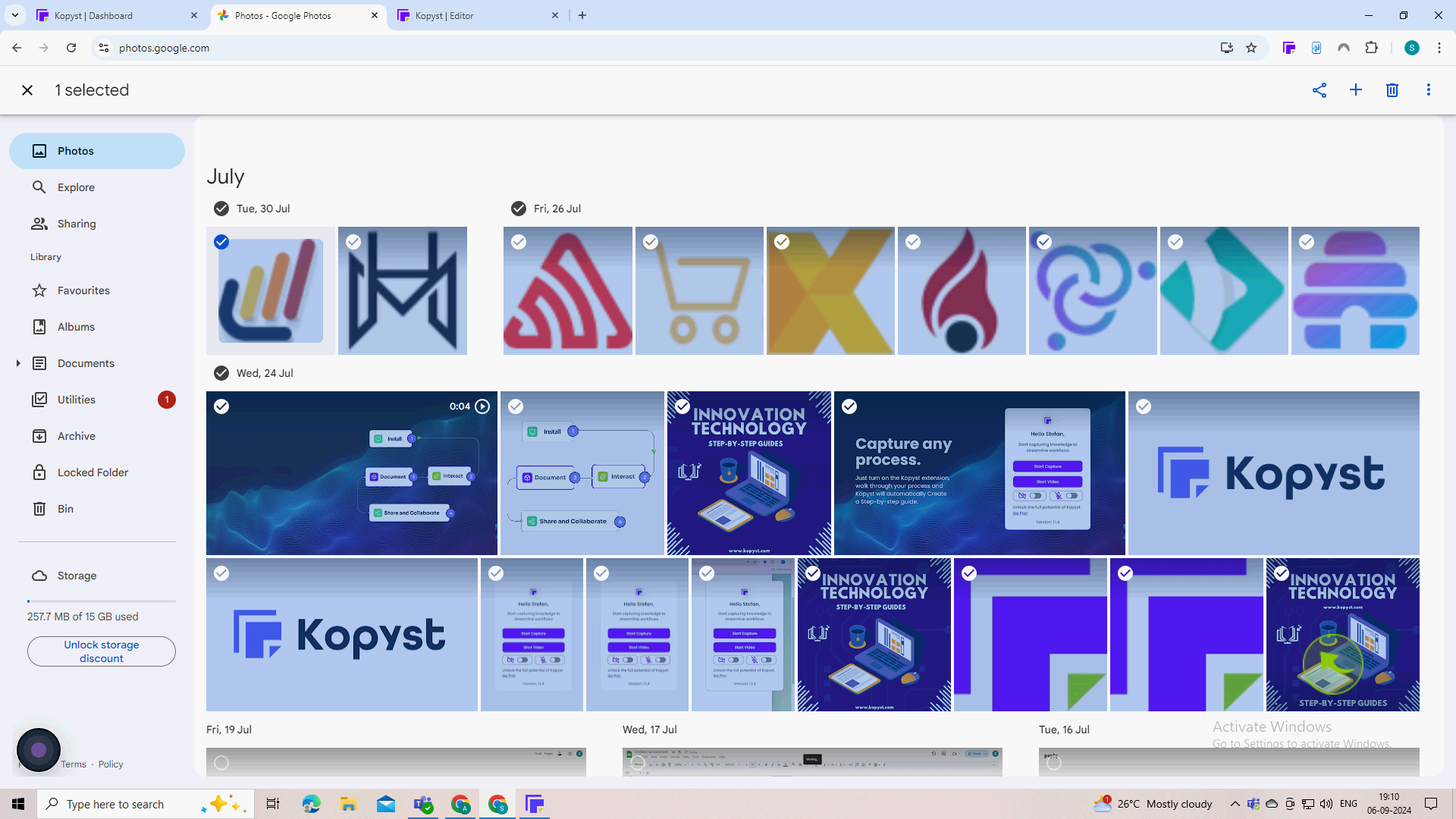Screen dimensions: 1456x819
Task: Switch to Kopyst Dashboard tab
Action: pyautogui.click(x=118, y=15)
